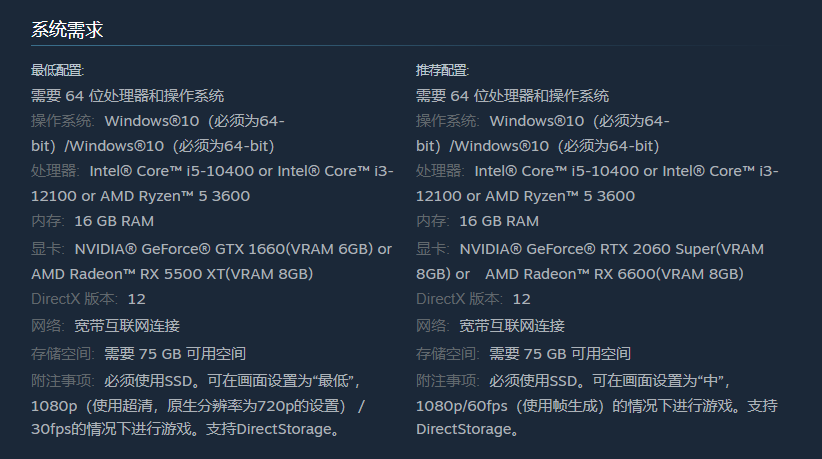Click 需要 75 GB 可用空间 under 最低配置

[175, 354]
